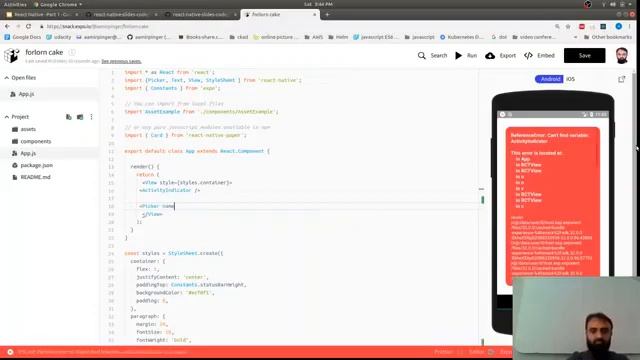Screen dimensions: 640x360
Task: Bookmark this page with the star icon
Action: [x=568, y=26]
